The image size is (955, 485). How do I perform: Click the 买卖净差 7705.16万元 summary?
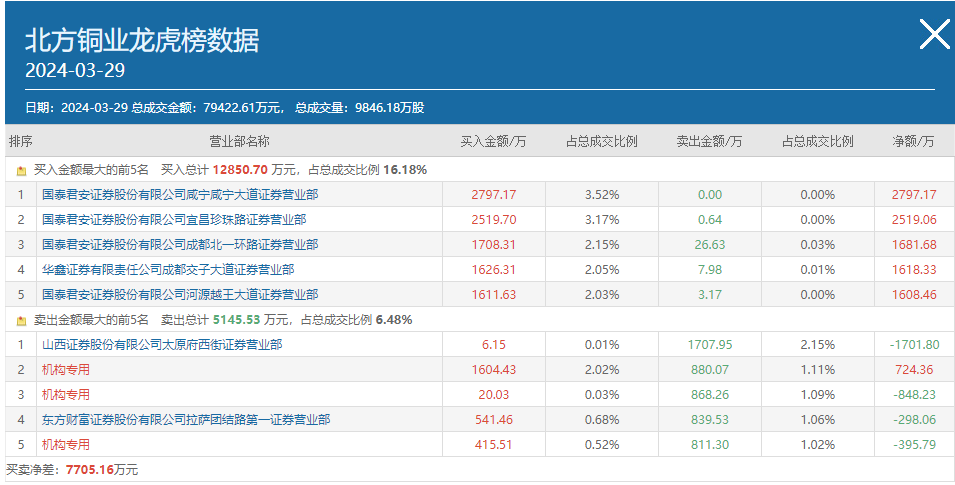tap(72, 470)
